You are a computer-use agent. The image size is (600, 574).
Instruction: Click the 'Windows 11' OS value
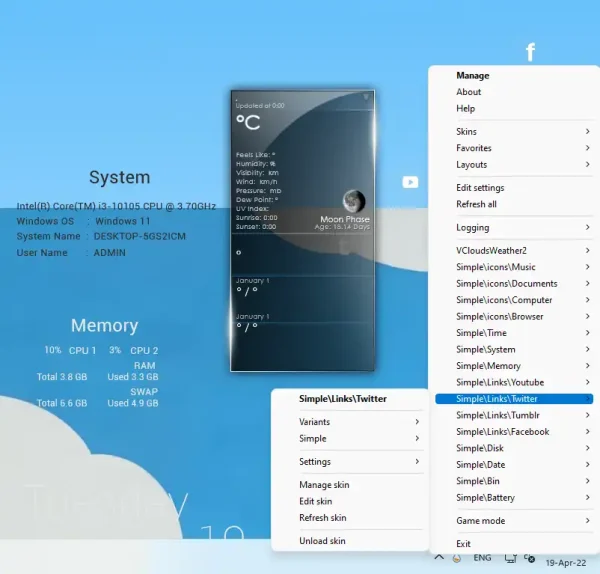point(123,221)
